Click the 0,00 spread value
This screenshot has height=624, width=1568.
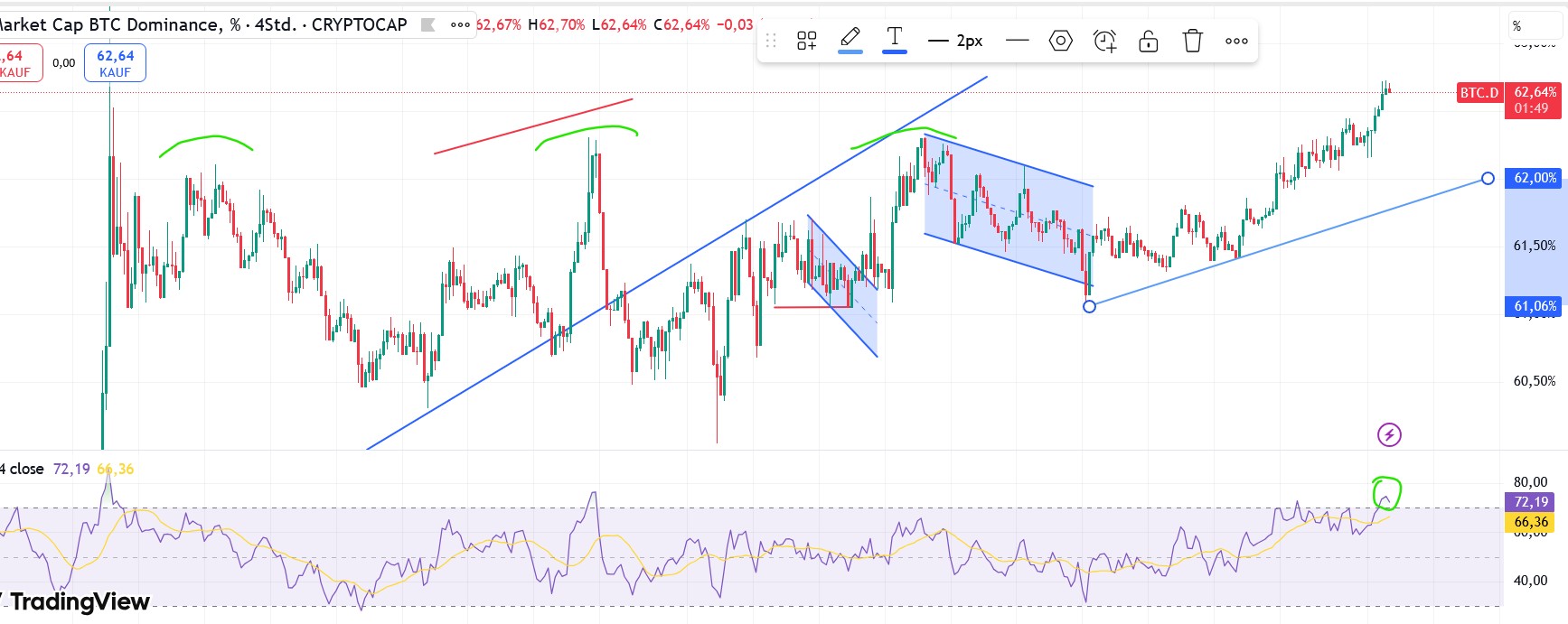(63, 63)
